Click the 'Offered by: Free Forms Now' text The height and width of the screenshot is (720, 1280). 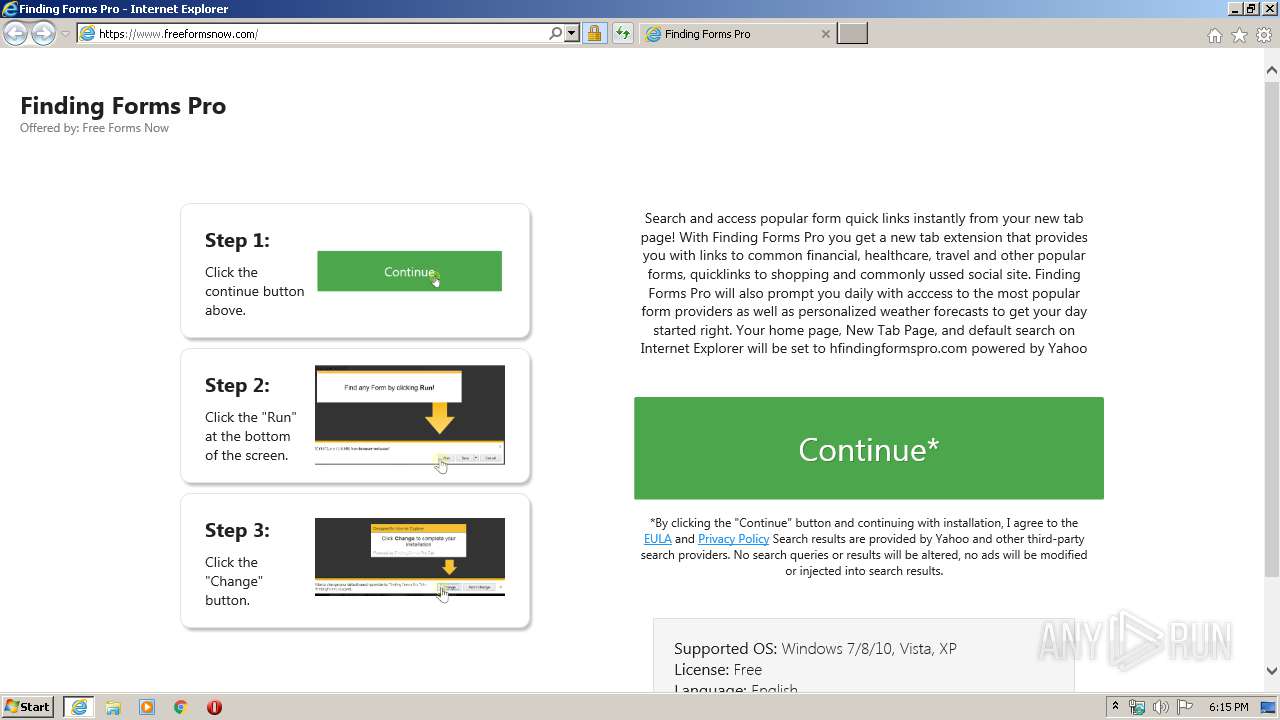click(x=94, y=128)
